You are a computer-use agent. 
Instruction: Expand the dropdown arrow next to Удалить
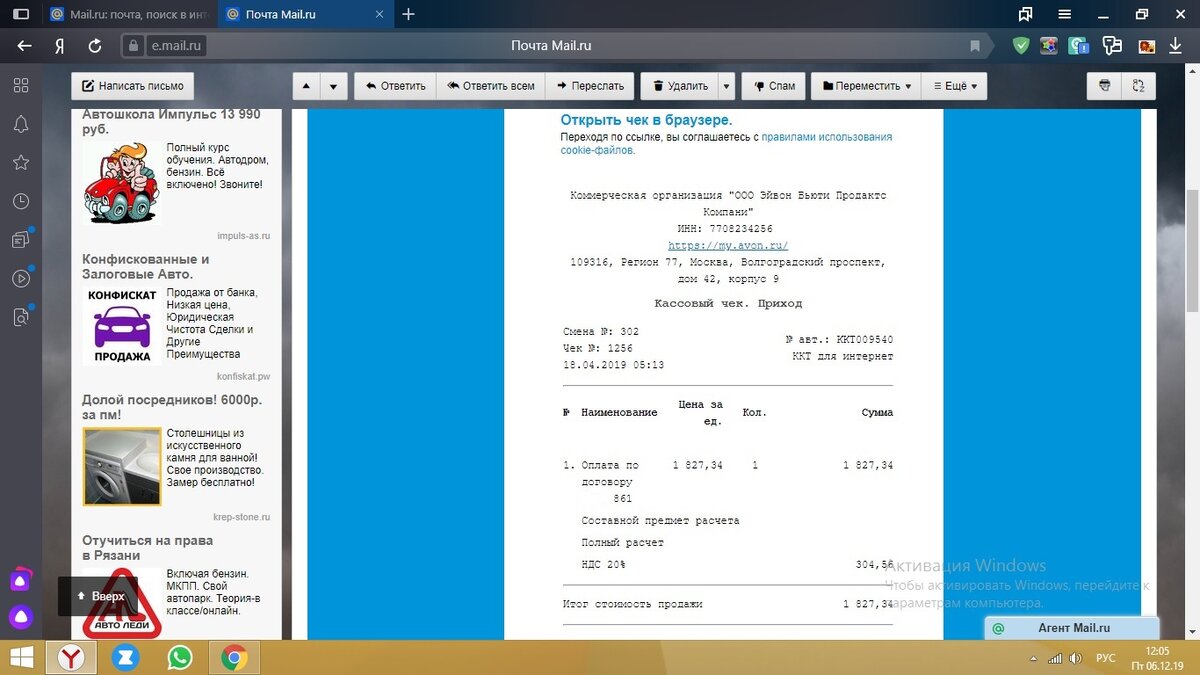[726, 86]
